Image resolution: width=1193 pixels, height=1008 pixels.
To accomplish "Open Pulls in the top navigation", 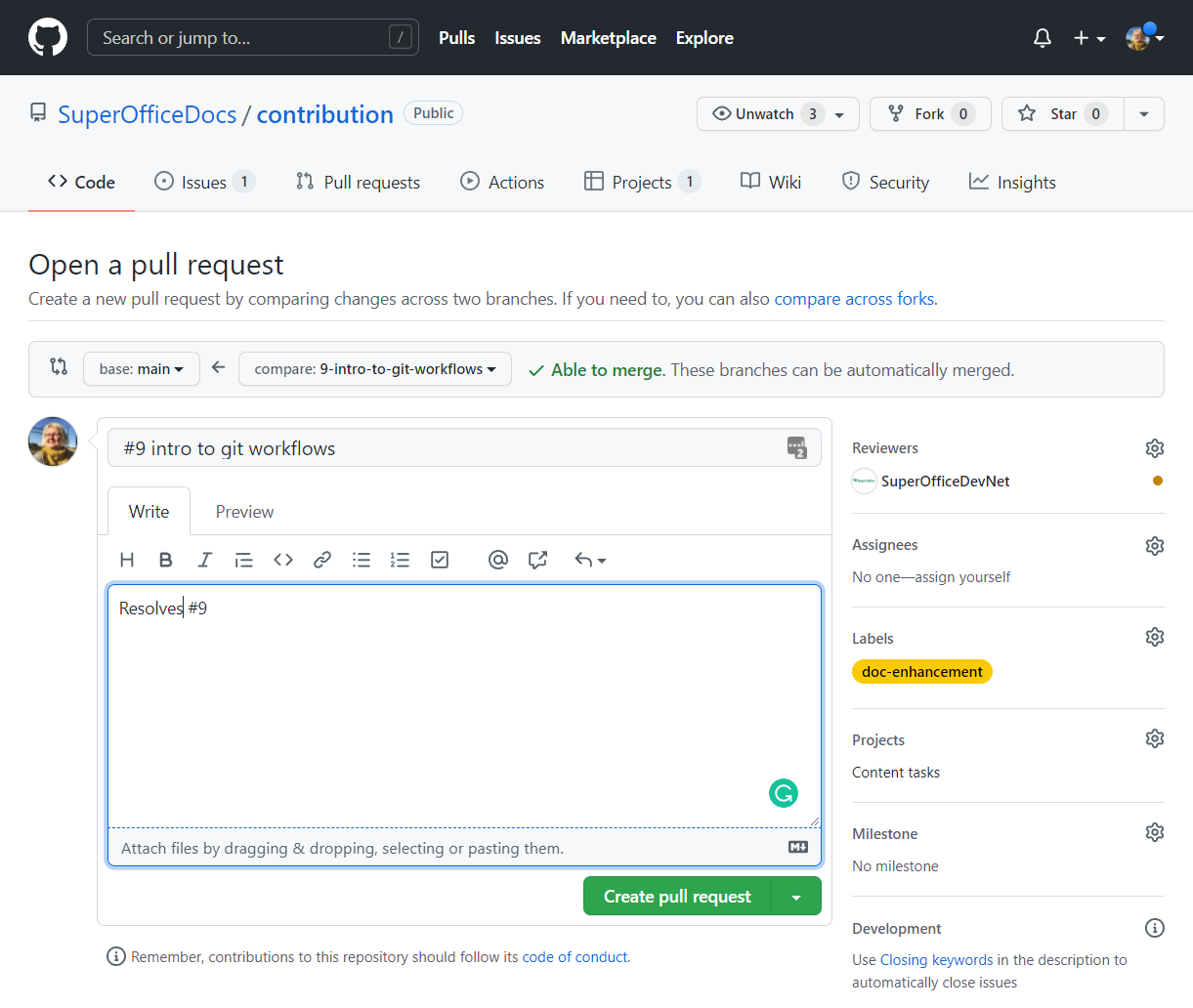I will [x=456, y=38].
